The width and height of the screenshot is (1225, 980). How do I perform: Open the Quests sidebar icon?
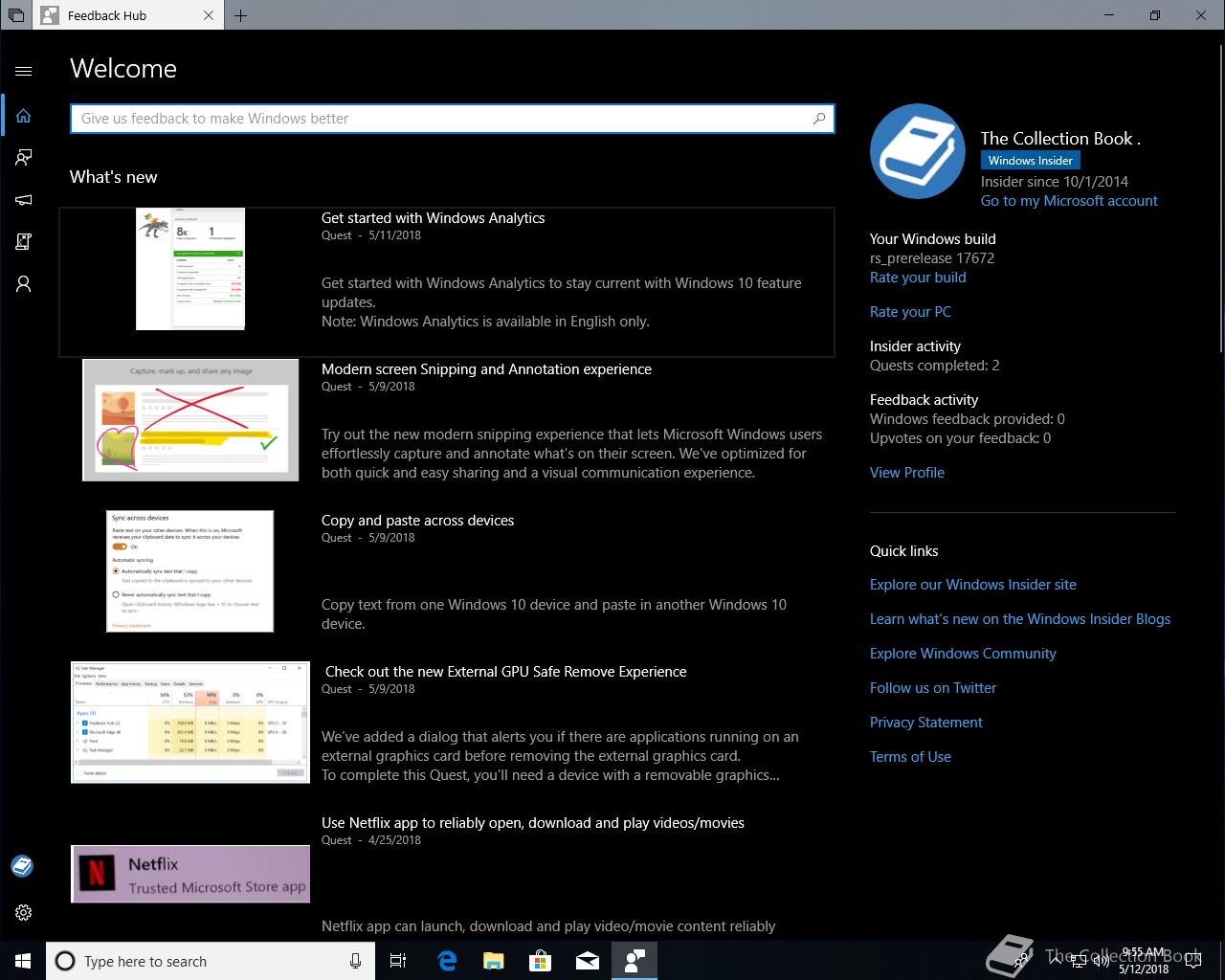pyautogui.click(x=24, y=241)
